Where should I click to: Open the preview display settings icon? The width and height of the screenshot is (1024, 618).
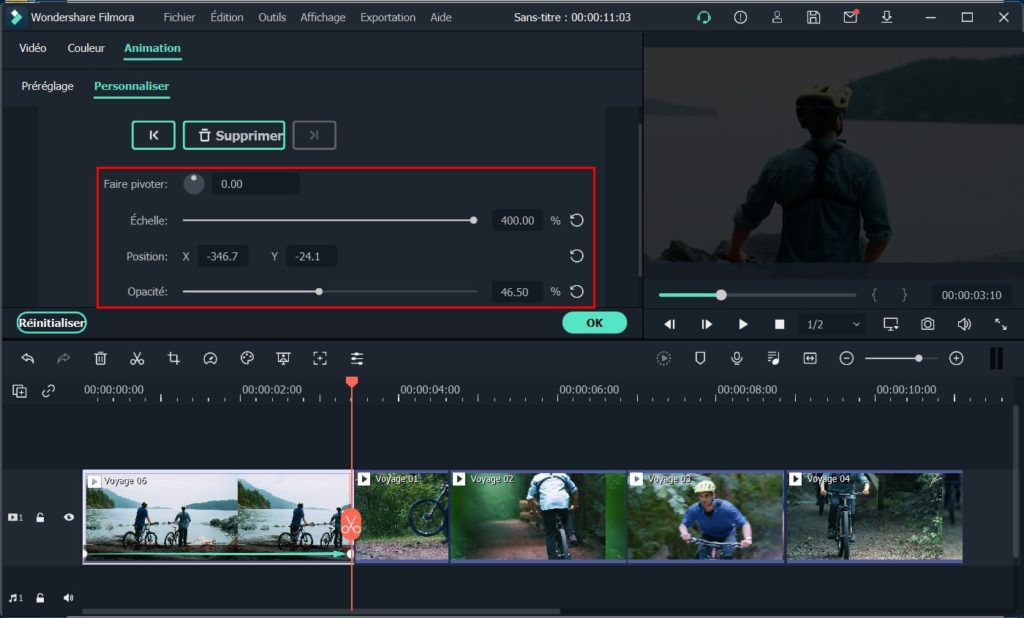[x=891, y=324]
